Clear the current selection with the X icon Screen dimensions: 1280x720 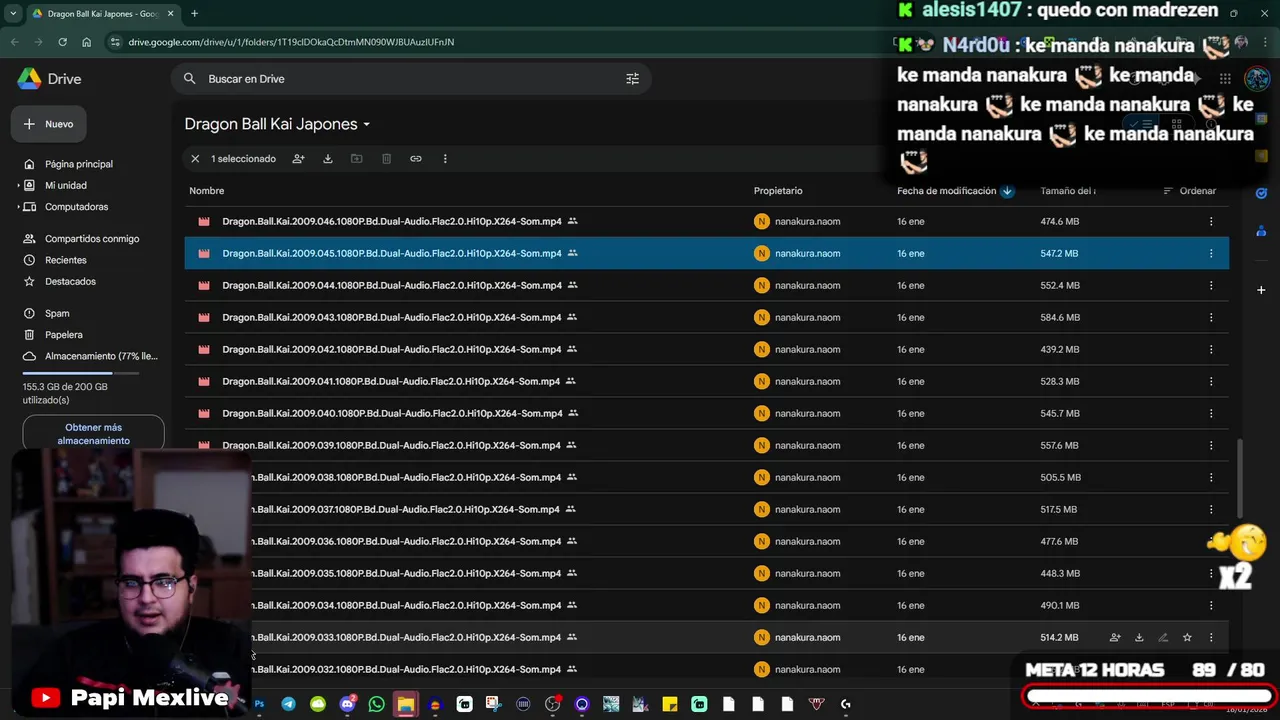195,159
